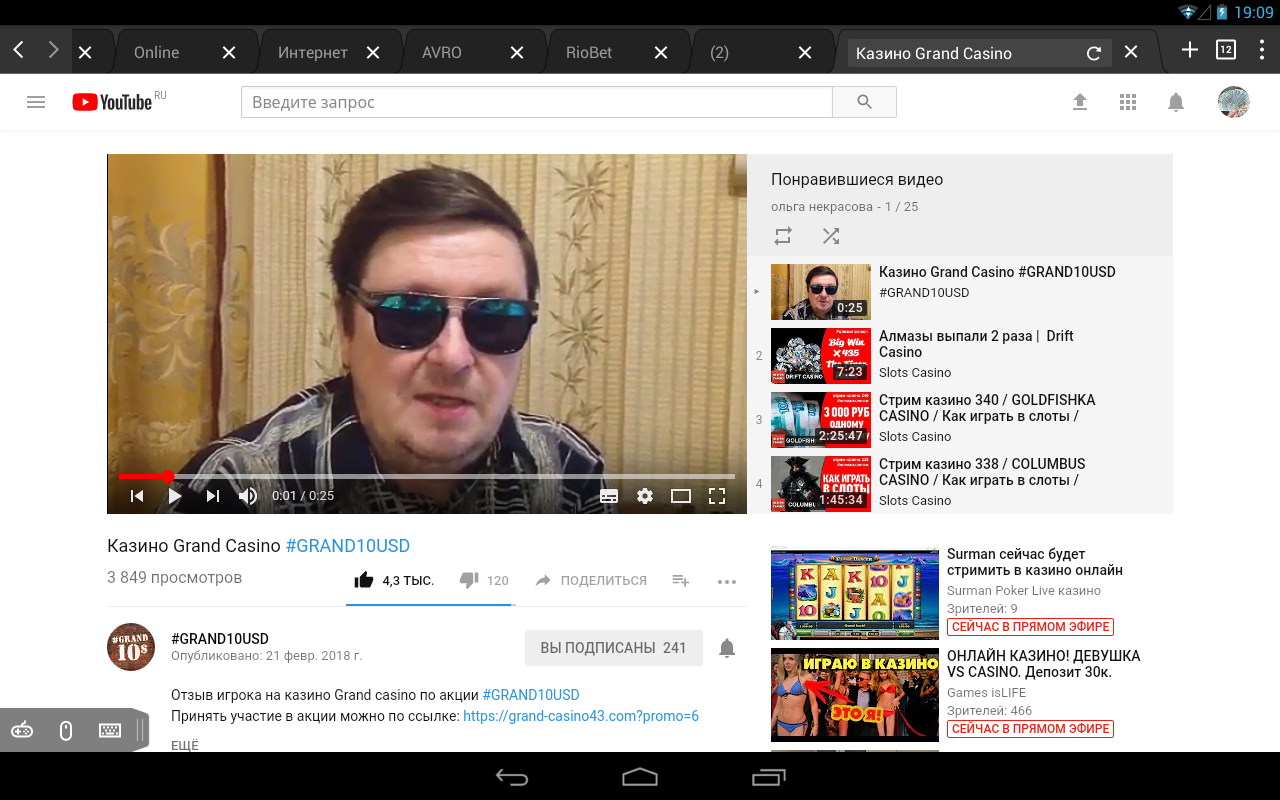
Task: Open first playlist item Казино Grand Casino thumbnail
Action: pos(821,292)
